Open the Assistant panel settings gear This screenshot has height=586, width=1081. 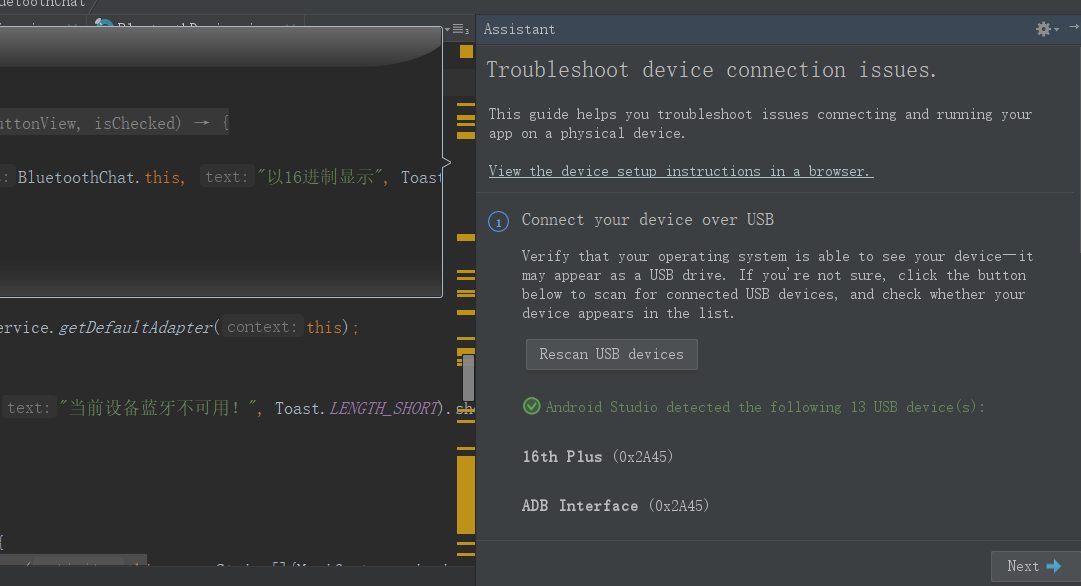point(1043,29)
